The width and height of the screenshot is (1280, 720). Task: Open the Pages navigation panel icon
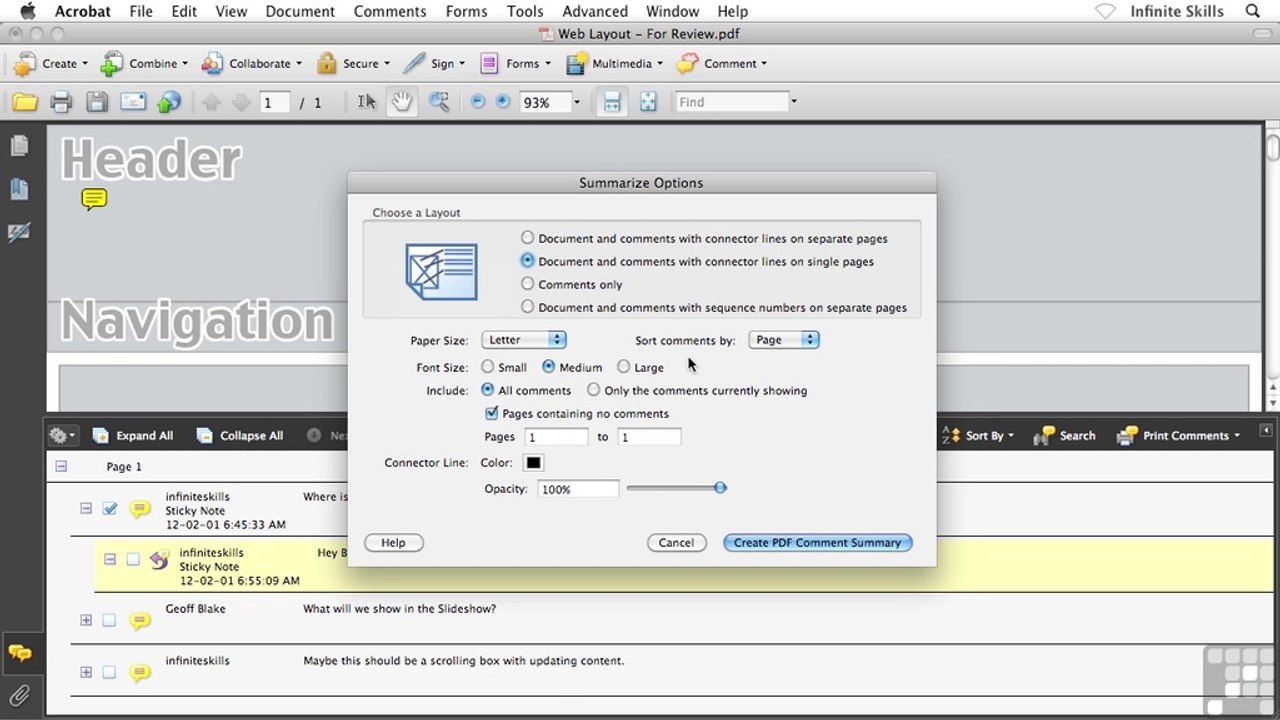(x=19, y=146)
